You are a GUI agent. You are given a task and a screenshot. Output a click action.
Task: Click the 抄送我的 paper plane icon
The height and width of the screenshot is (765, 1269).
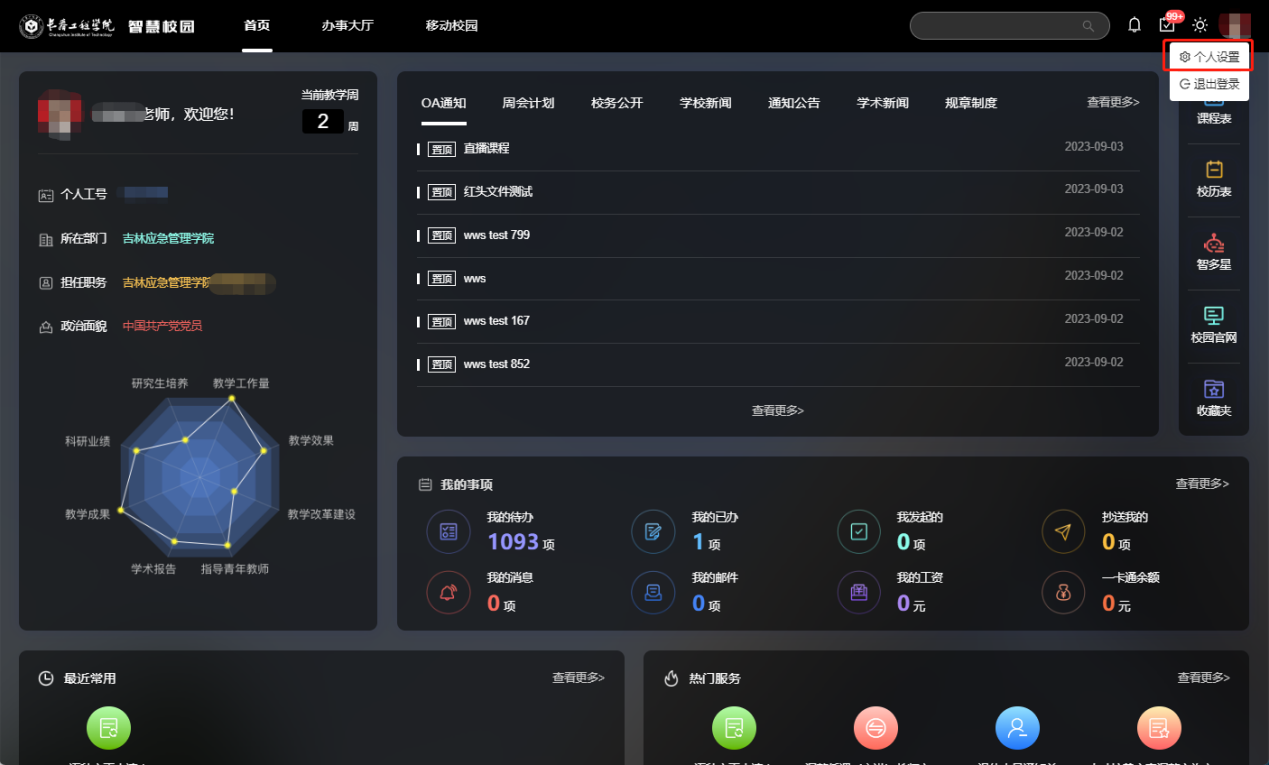pos(1063,532)
